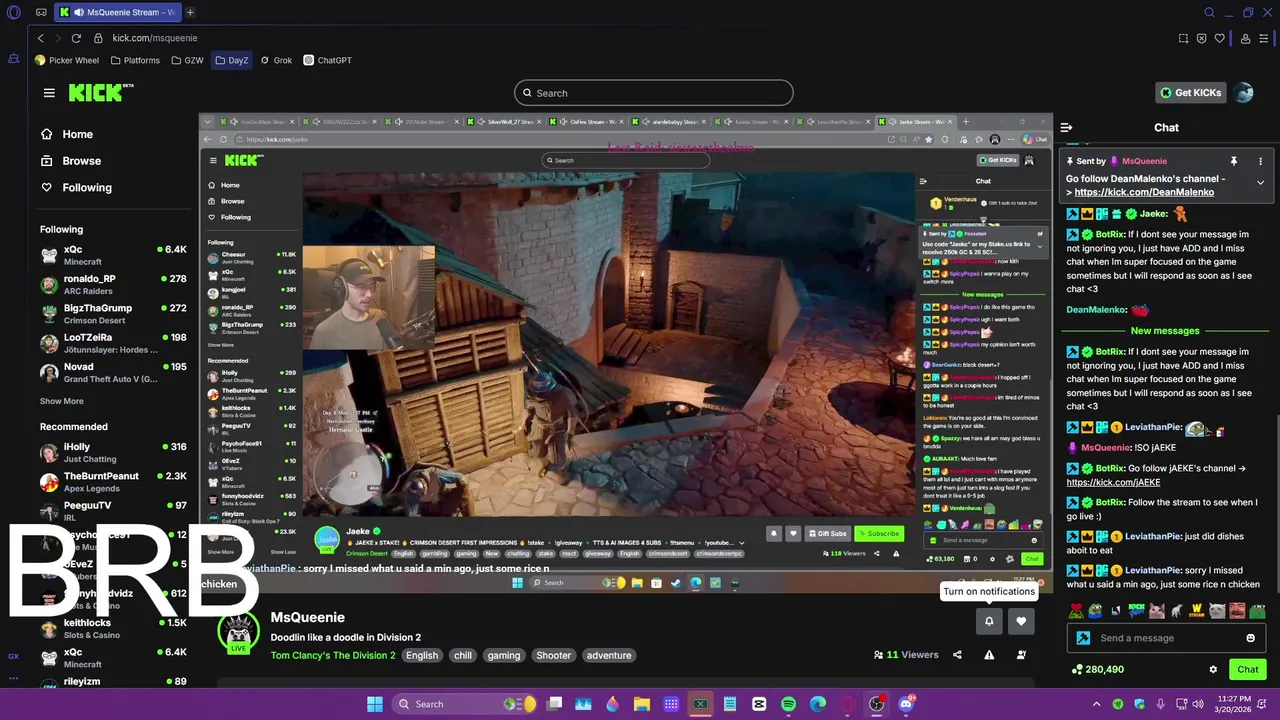Image resolution: width=1280 pixels, height=720 pixels.
Task: Click the stream video player
Action: coord(625,353)
